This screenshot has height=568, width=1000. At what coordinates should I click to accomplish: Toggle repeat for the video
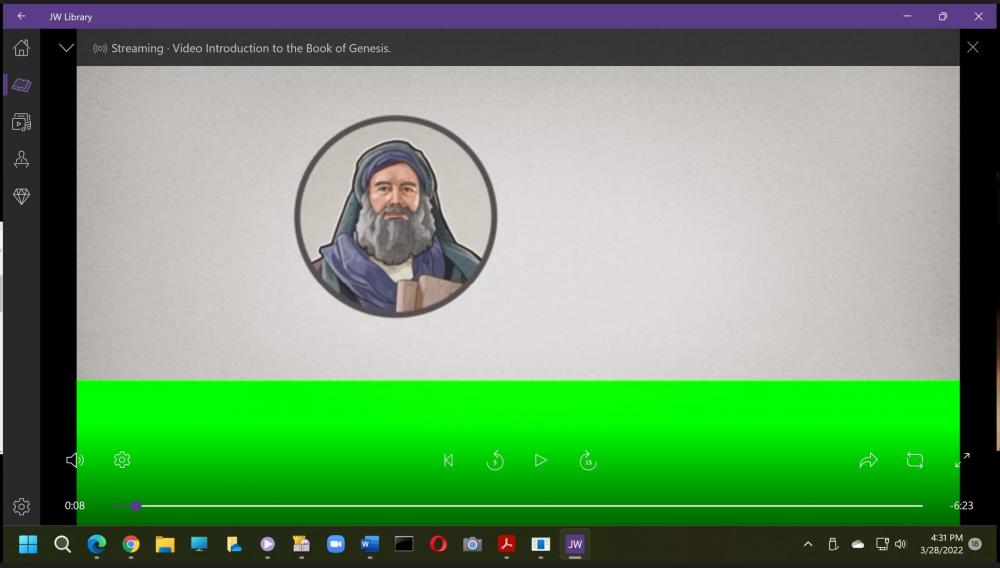(x=915, y=460)
